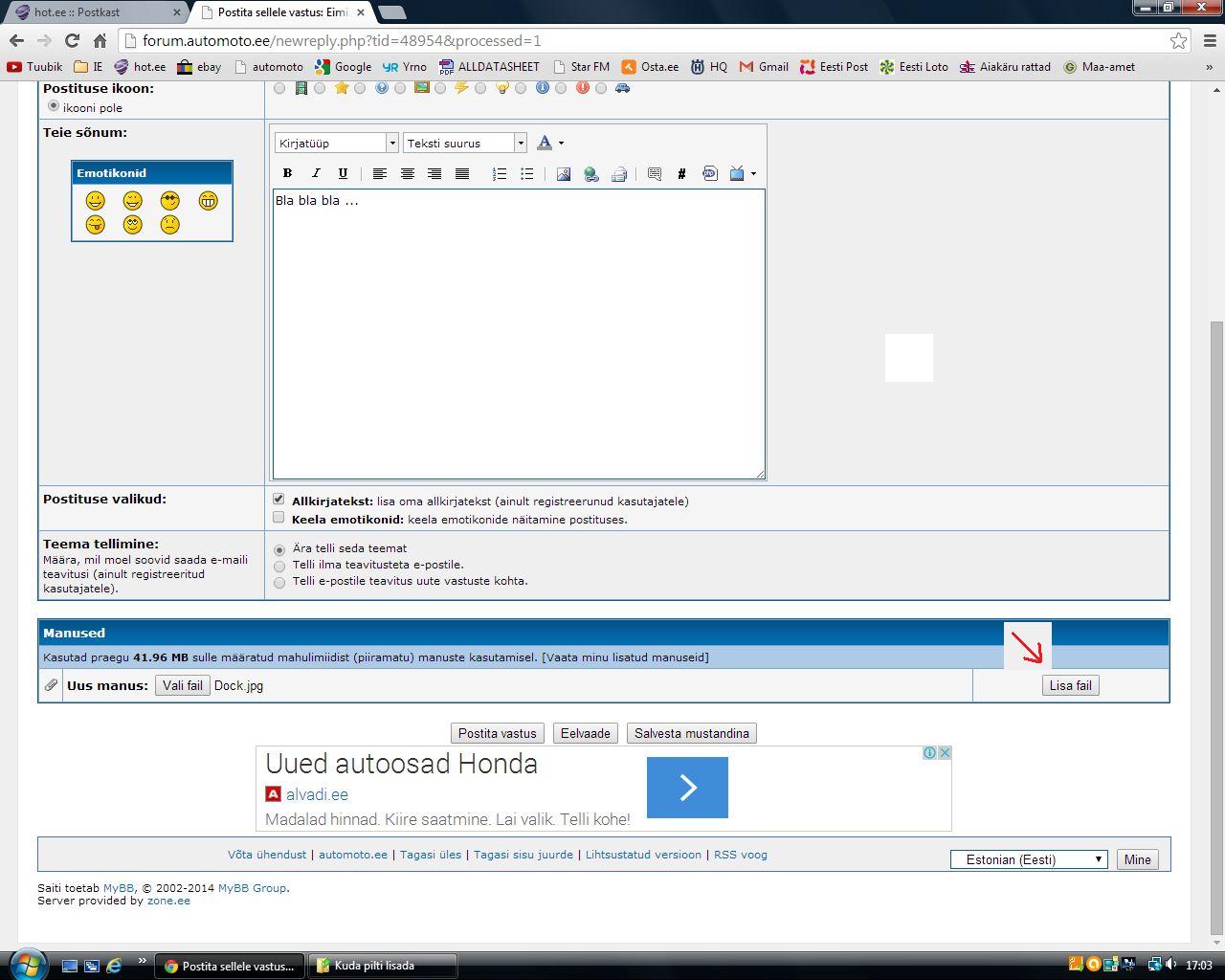Open the font color picker
This screenshot has height=980, width=1225.
549,143
